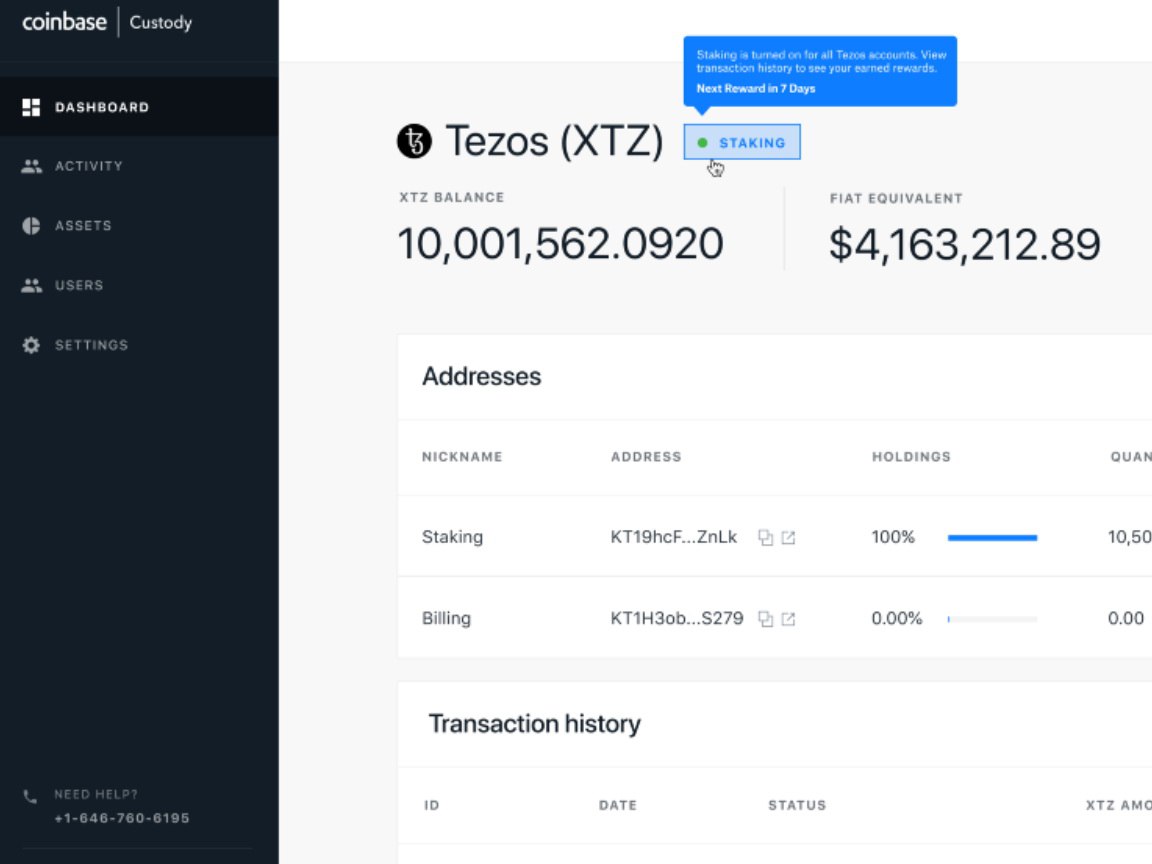Viewport: 1152px width, 864px height.
Task: Open the Assets section
Action: [140, 226]
